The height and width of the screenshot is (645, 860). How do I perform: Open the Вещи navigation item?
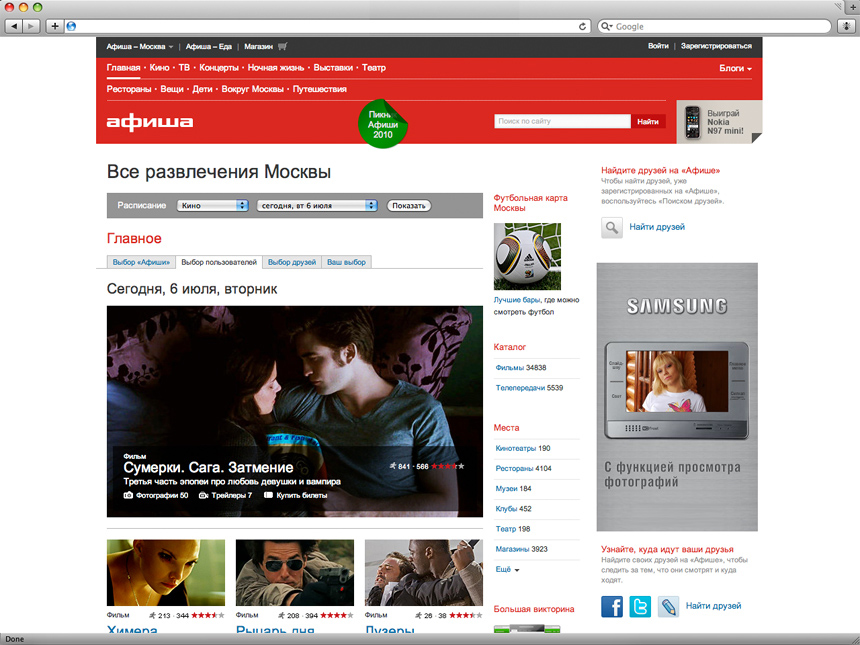(172, 89)
